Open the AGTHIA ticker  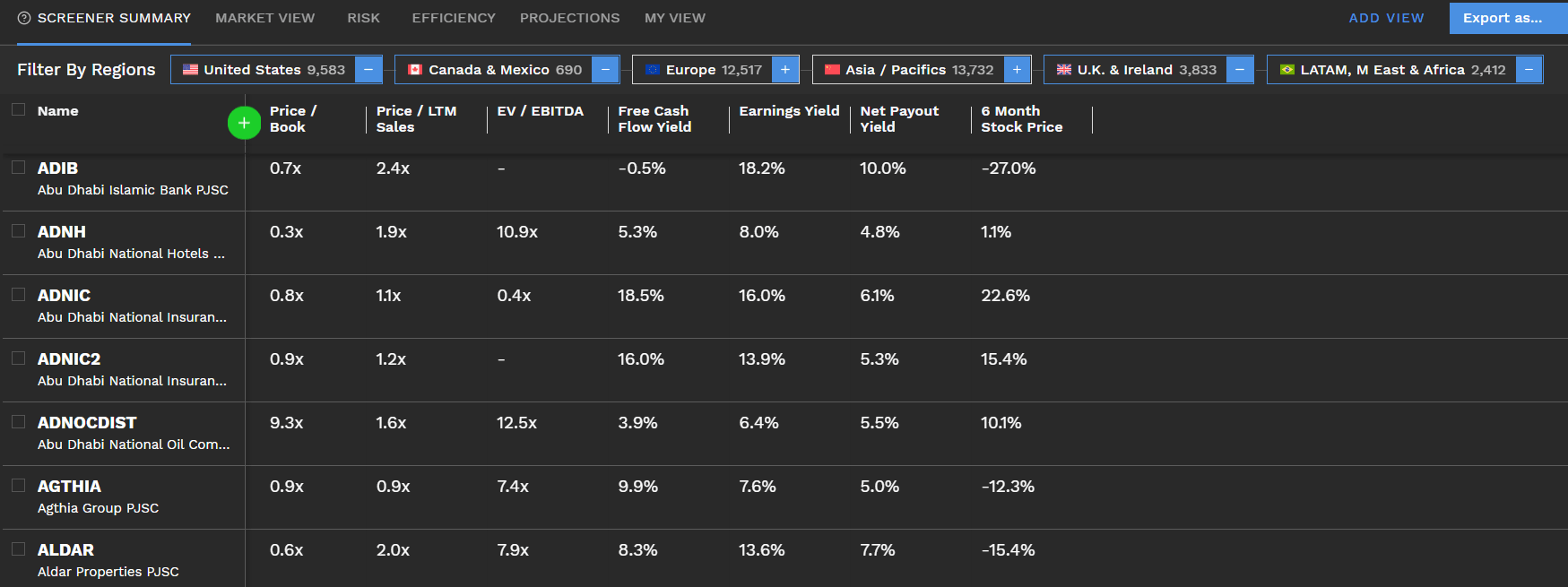coord(69,487)
